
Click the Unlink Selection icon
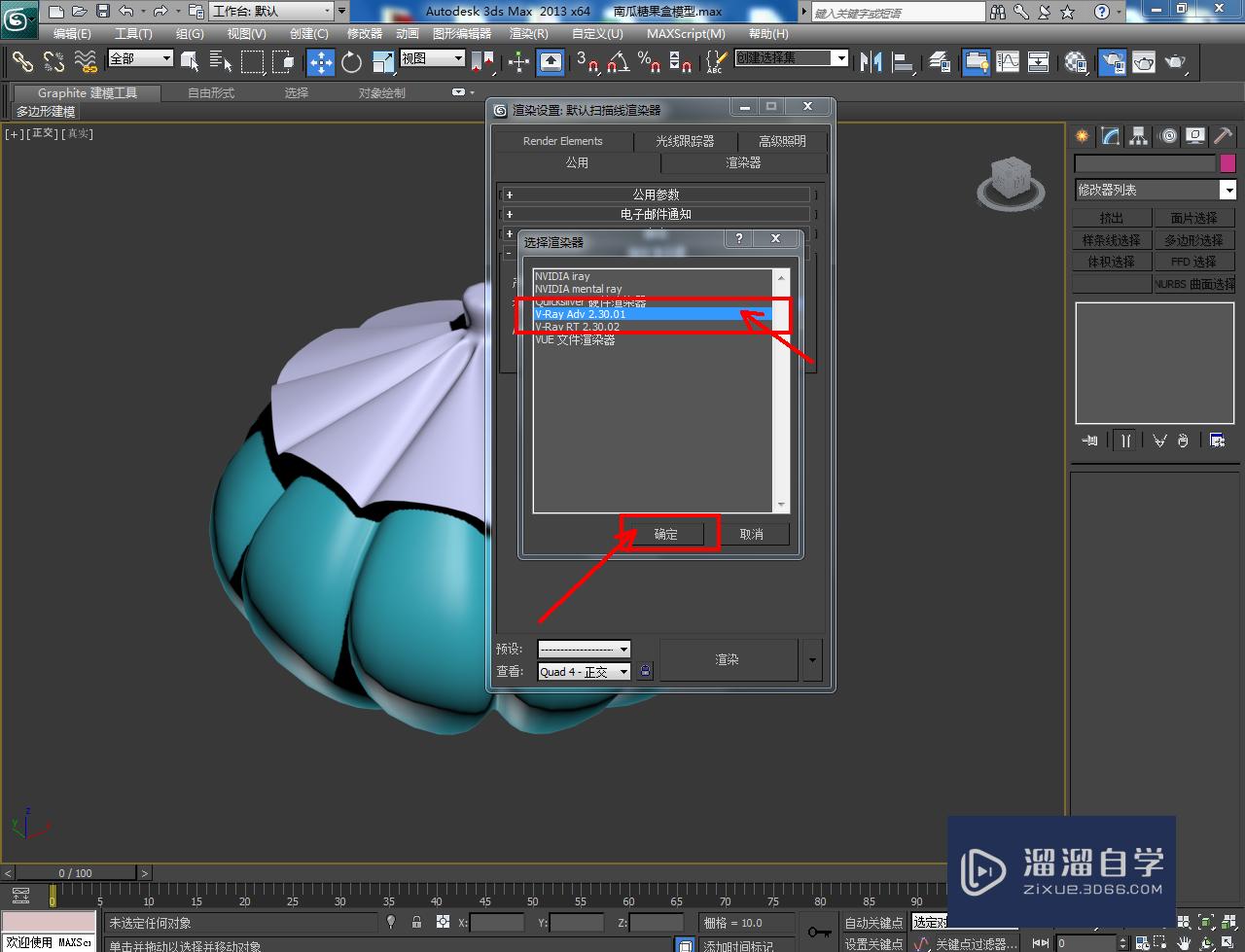pos(53,62)
